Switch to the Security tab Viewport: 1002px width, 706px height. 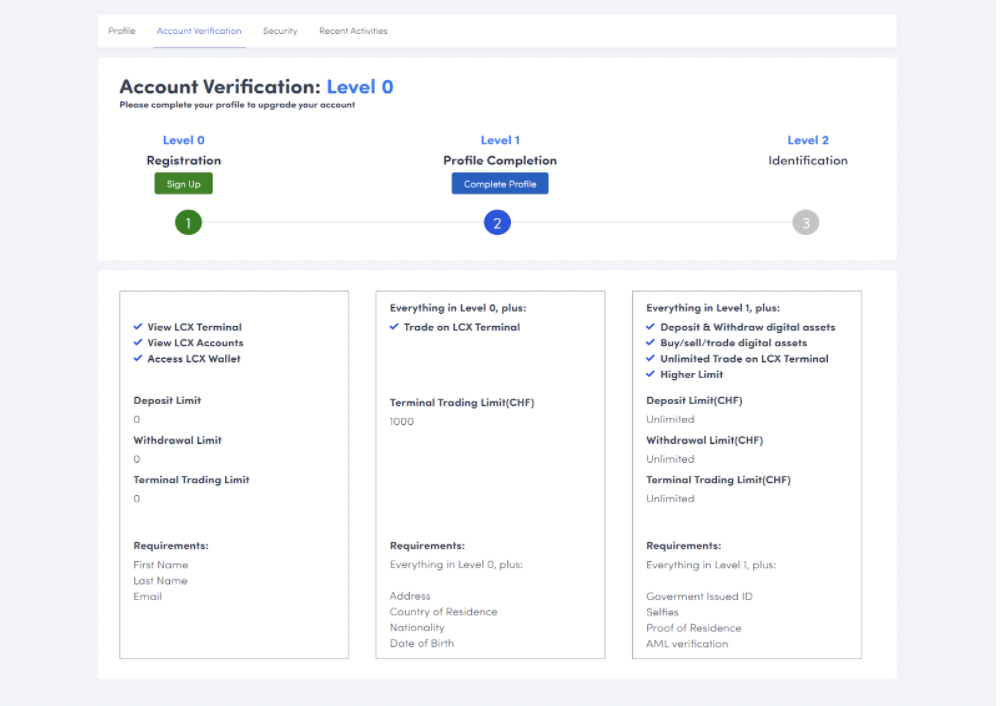pos(280,31)
